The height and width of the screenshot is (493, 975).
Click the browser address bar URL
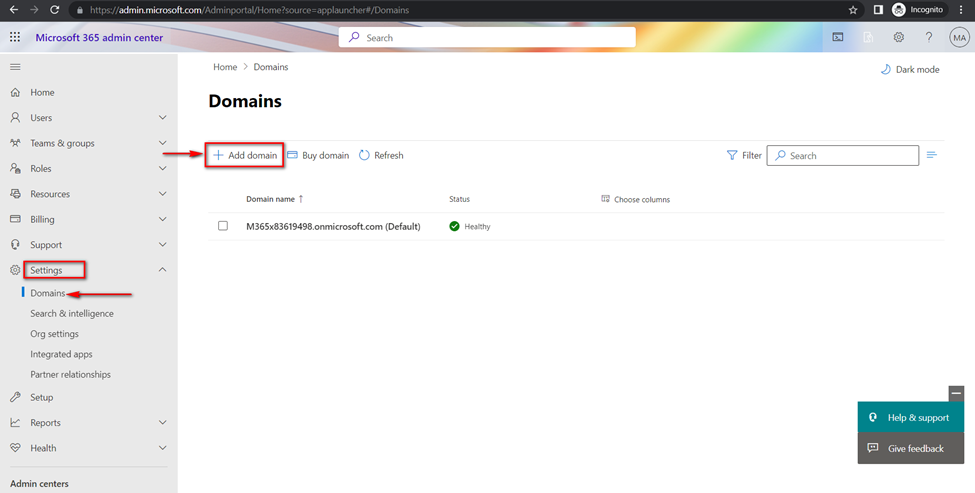click(249, 10)
